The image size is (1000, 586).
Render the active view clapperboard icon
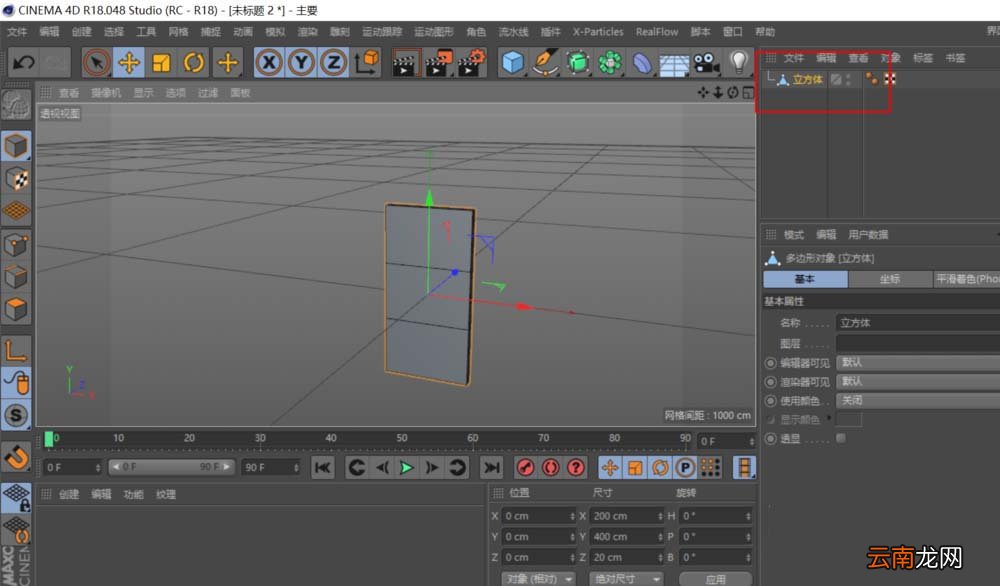click(405, 62)
